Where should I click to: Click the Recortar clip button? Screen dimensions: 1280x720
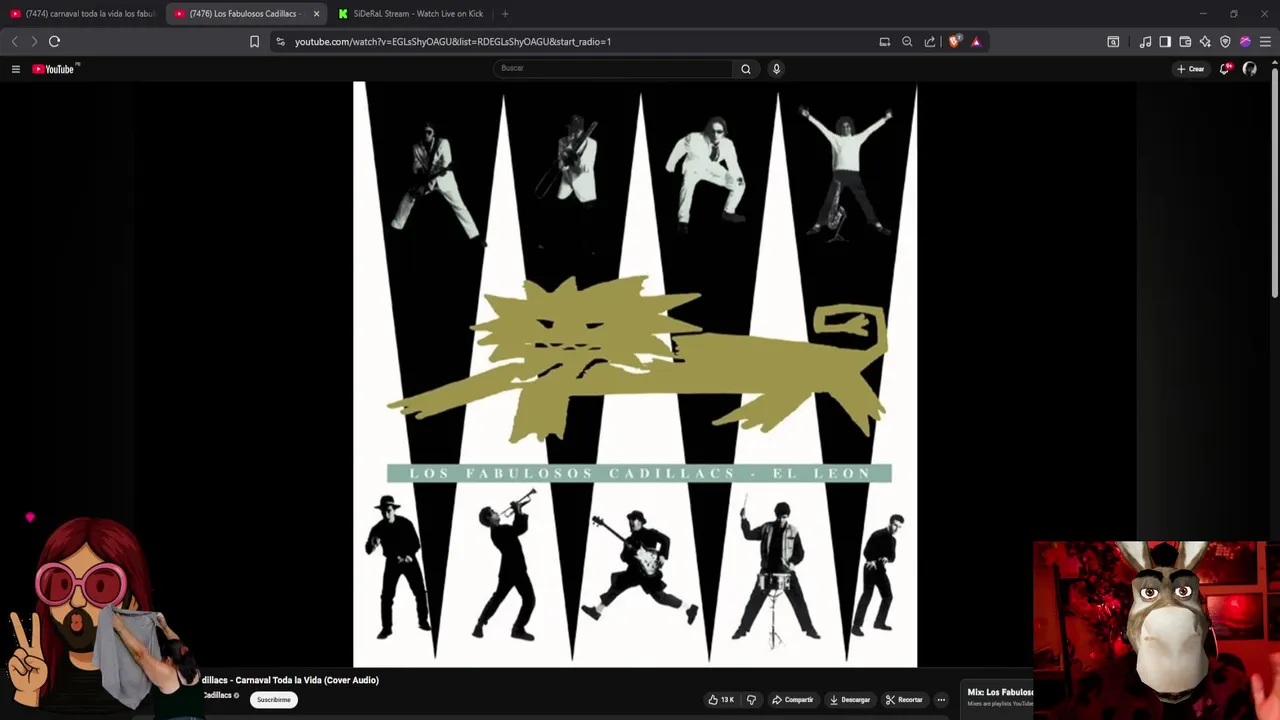(x=903, y=700)
